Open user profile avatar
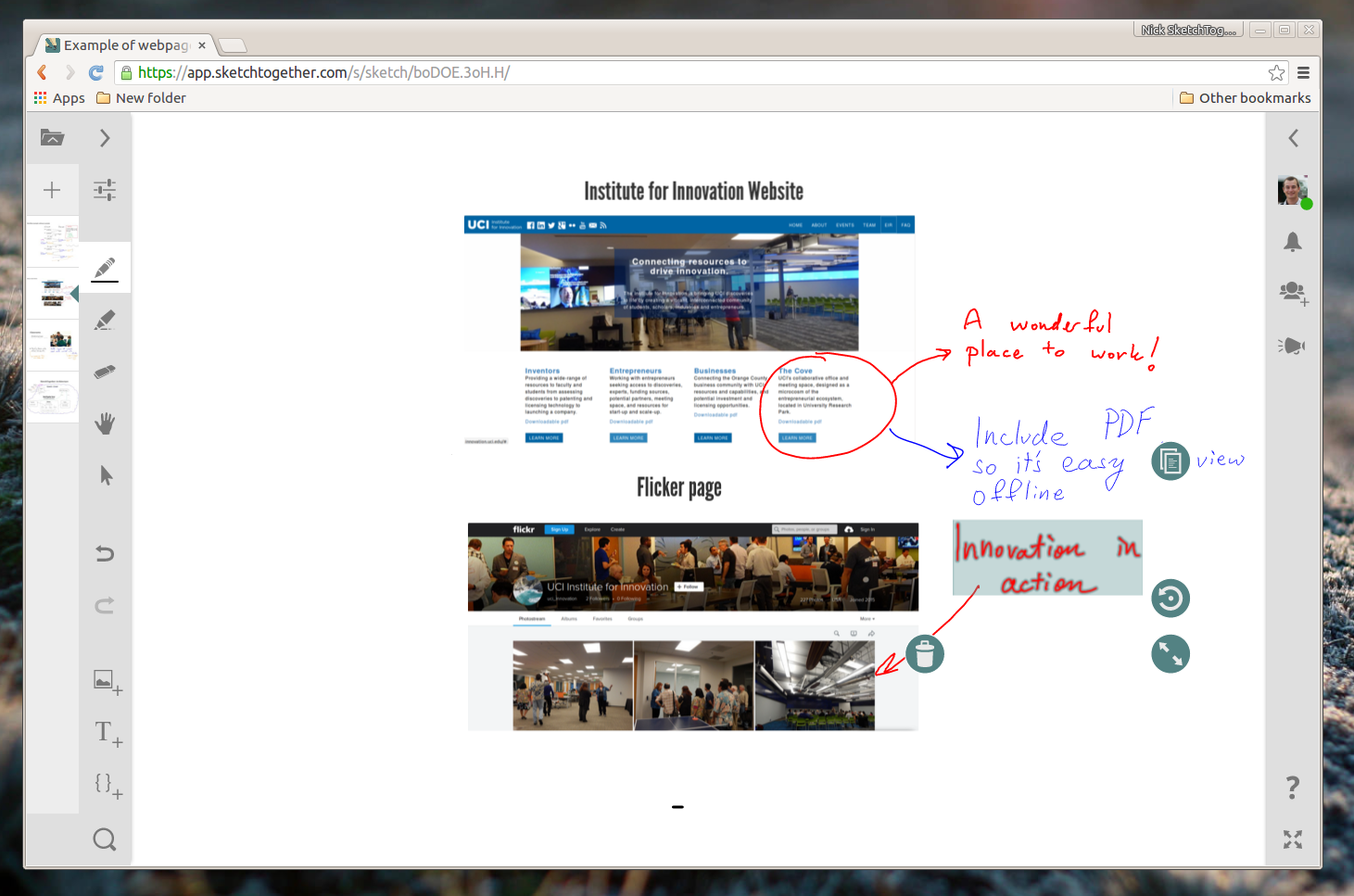This screenshot has width=1354, height=896. point(1293,190)
